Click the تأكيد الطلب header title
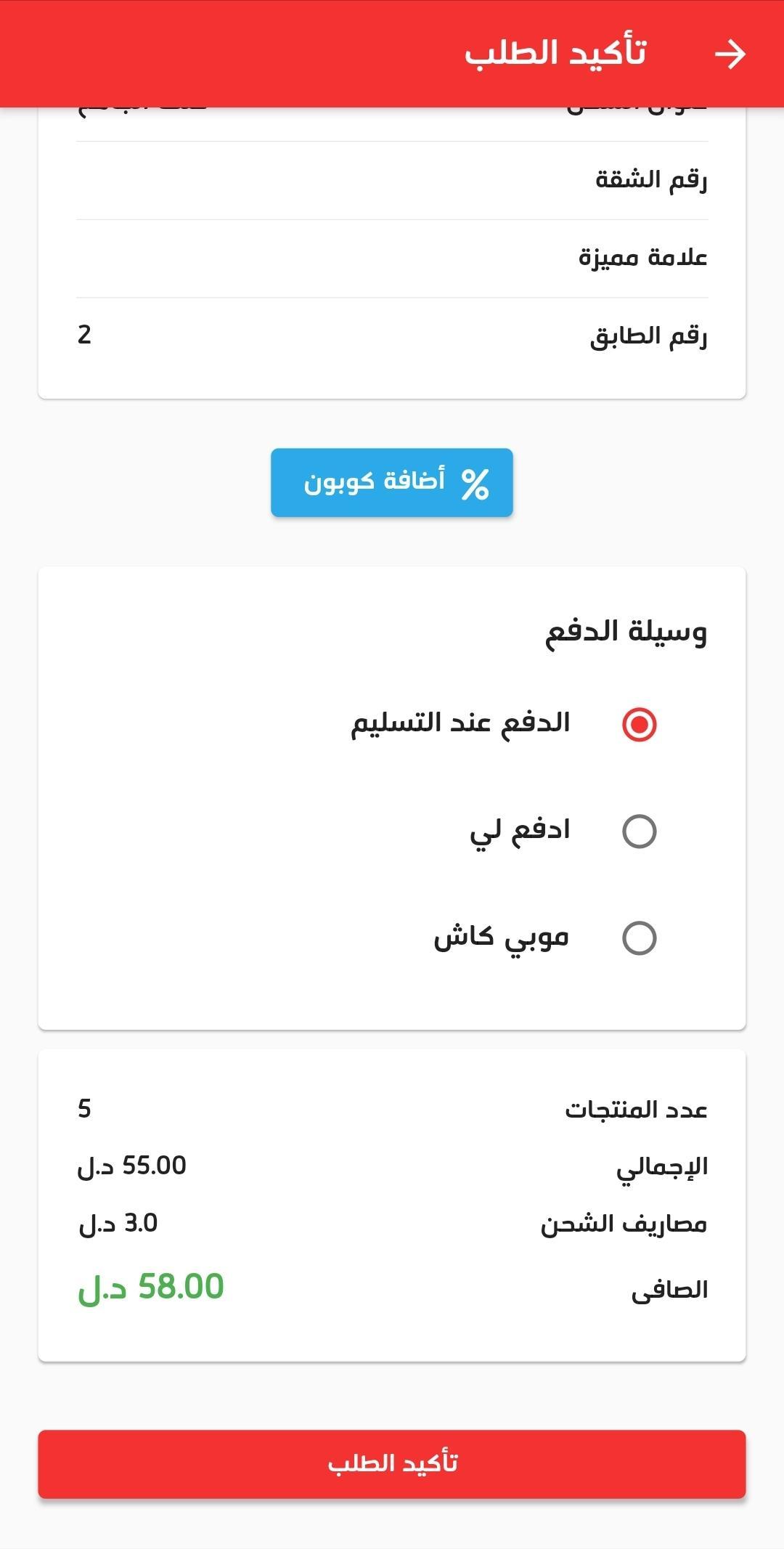Screen dimensions: 784x1549 [555, 54]
